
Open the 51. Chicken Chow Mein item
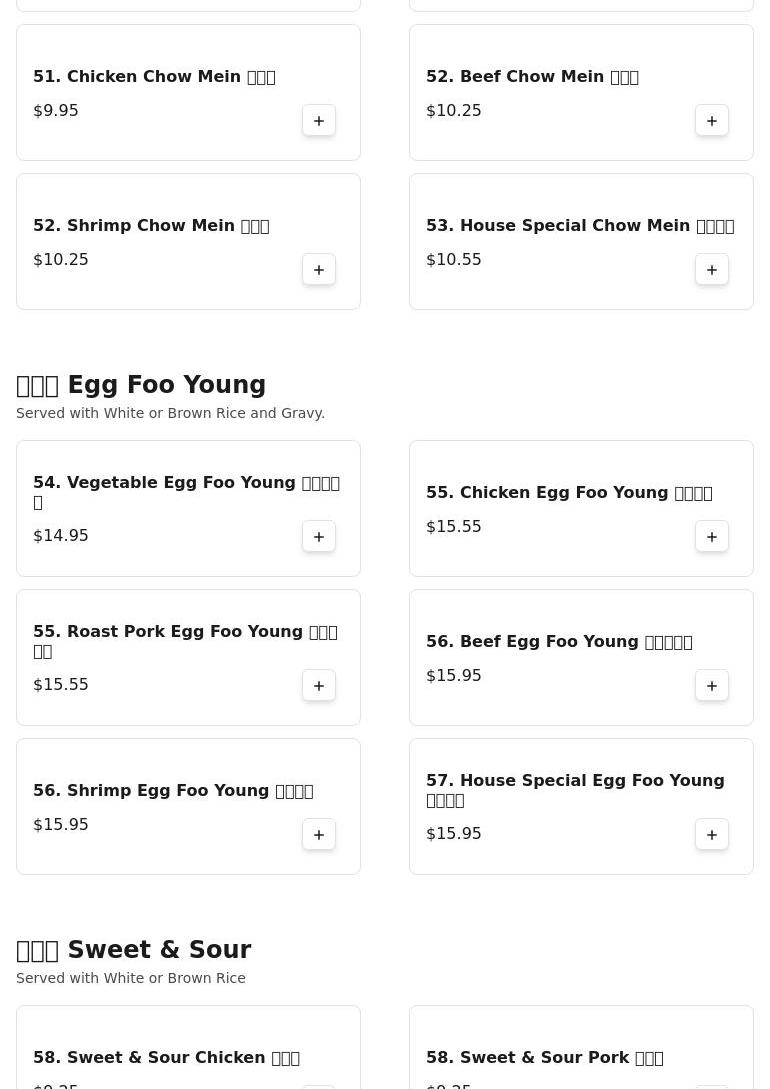154,76
